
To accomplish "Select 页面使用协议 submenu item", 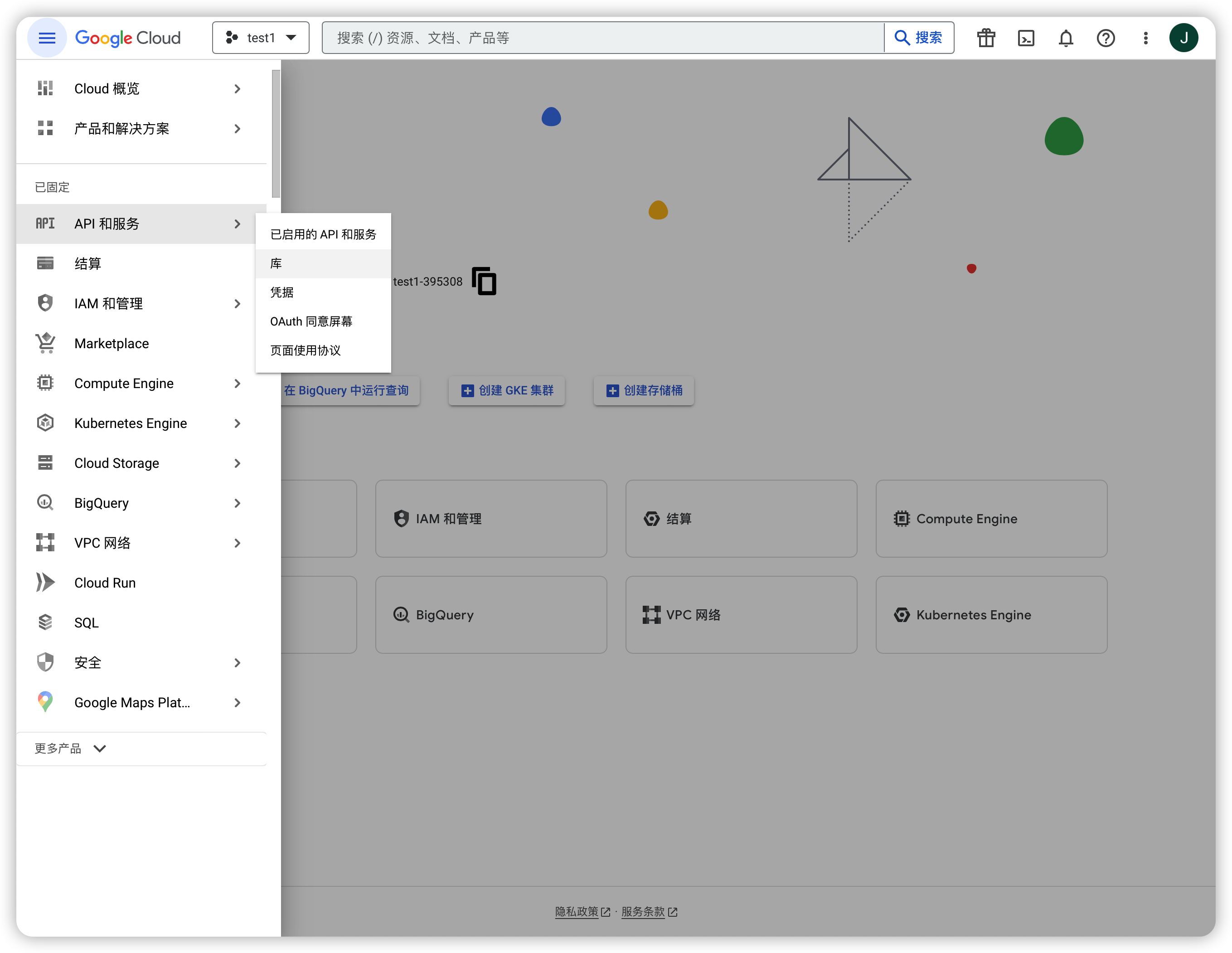I will (x=323, y=350).
